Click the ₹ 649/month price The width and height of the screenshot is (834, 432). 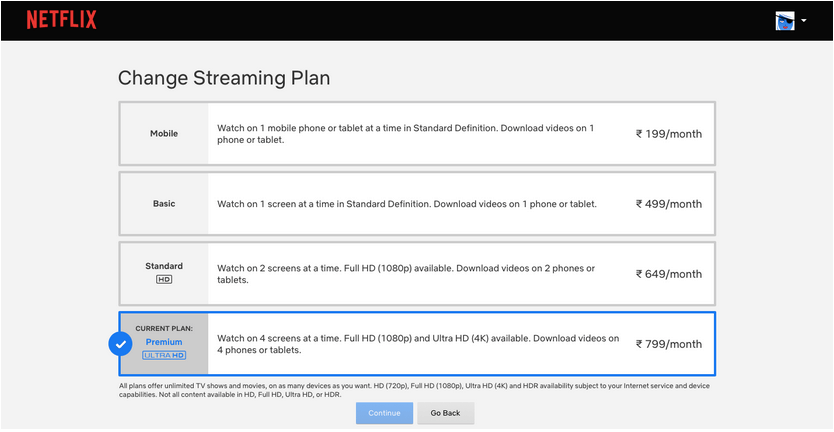click(x=669, y=274)
